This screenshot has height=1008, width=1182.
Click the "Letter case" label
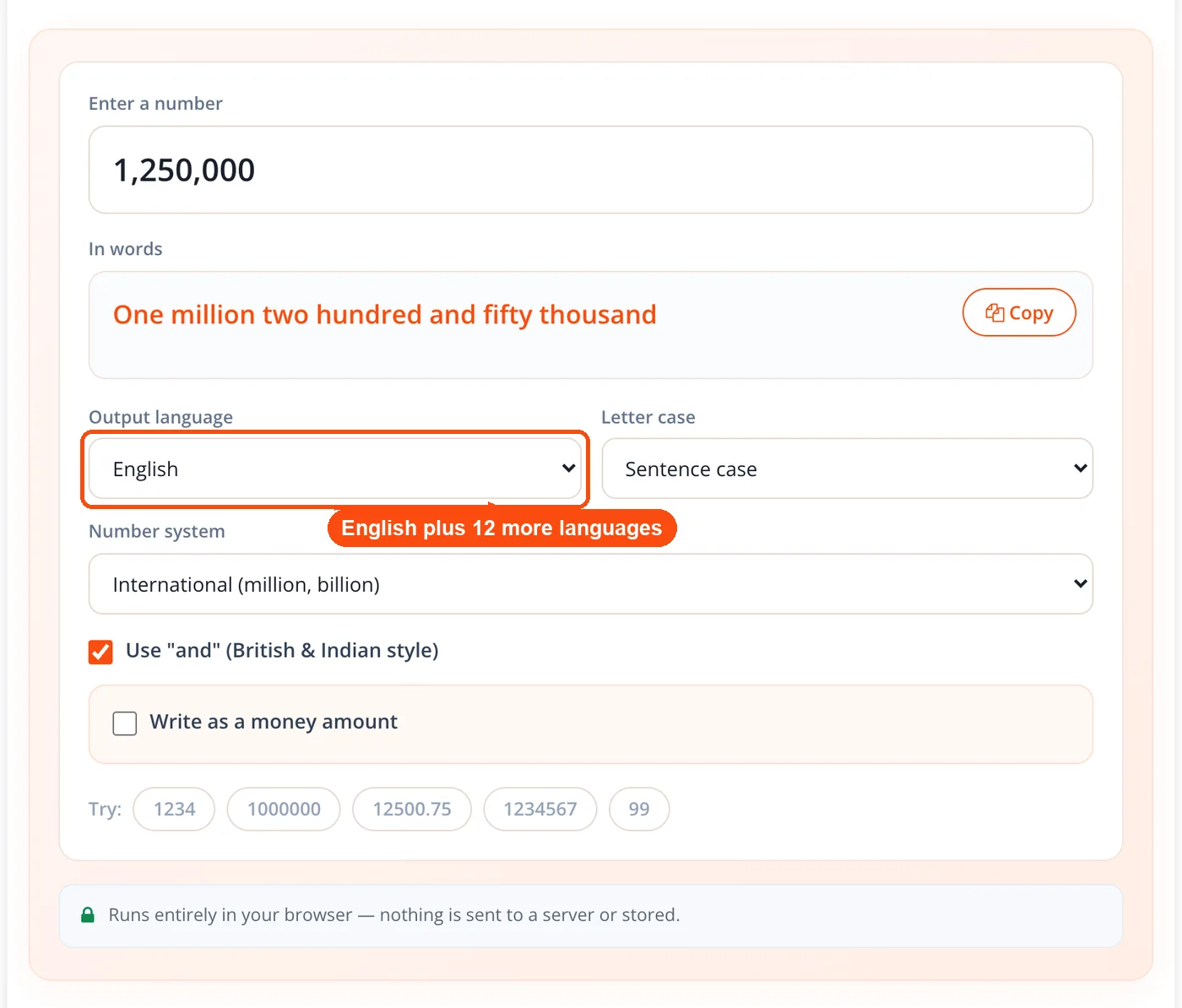[x=648, y=417]
